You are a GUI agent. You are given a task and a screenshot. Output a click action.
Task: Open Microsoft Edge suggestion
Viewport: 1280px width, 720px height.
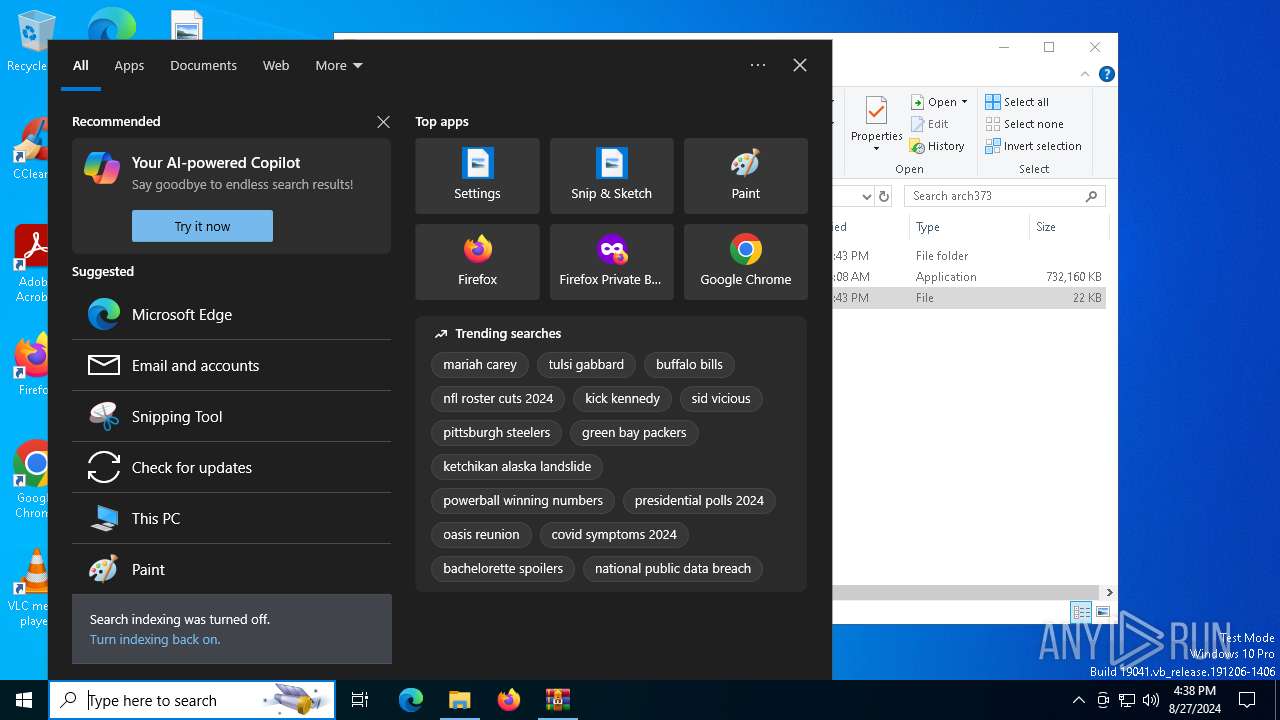[x=231, y=314]
